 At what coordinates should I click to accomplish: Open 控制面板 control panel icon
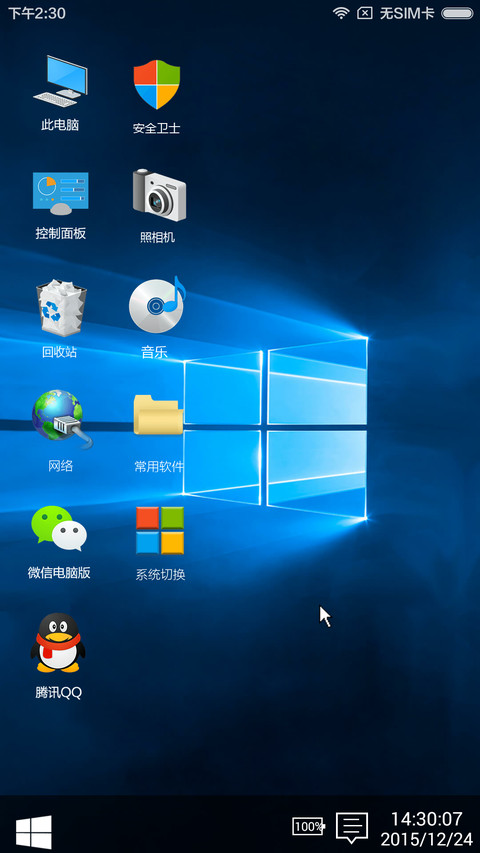tap(60, 194)
